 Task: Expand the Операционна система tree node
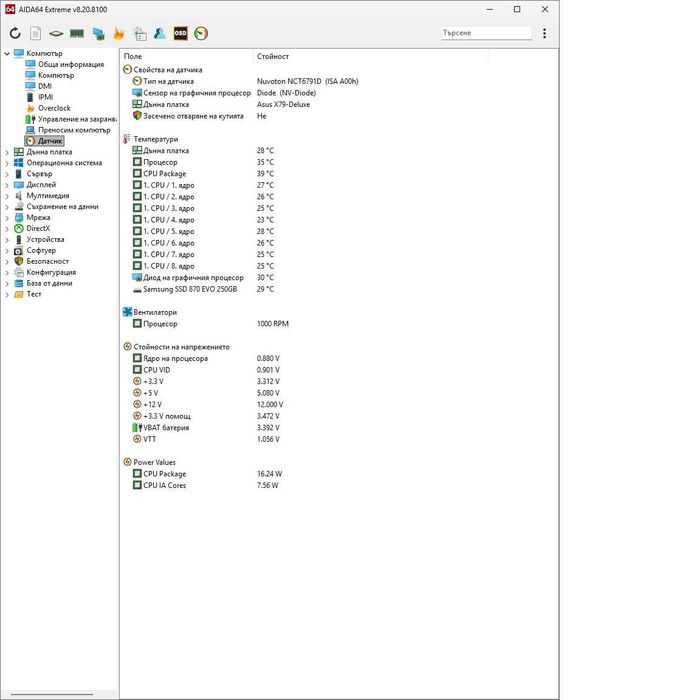7,163
